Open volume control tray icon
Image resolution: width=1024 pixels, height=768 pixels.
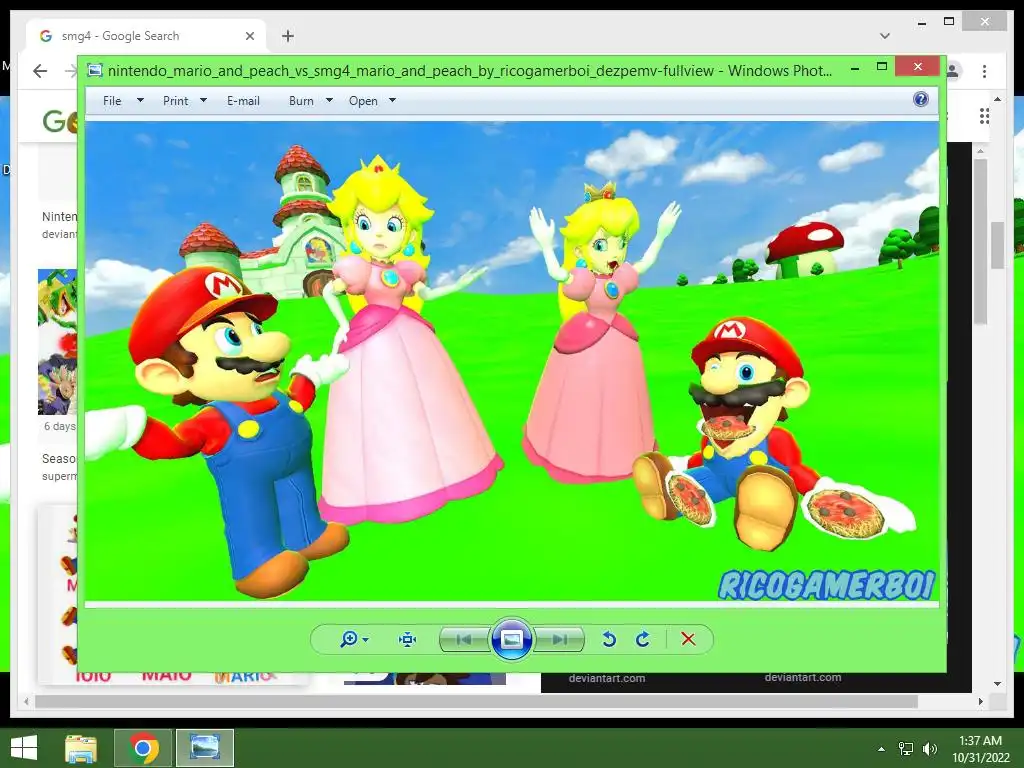[x=929, y=748]
